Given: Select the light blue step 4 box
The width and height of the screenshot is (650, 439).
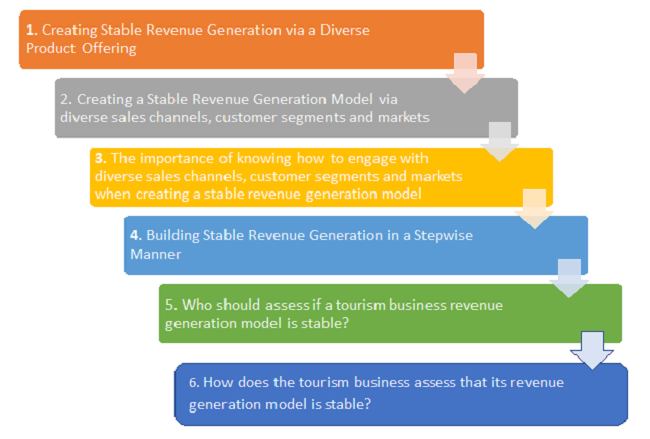Looking at the screenshot, I should [355, 245].
